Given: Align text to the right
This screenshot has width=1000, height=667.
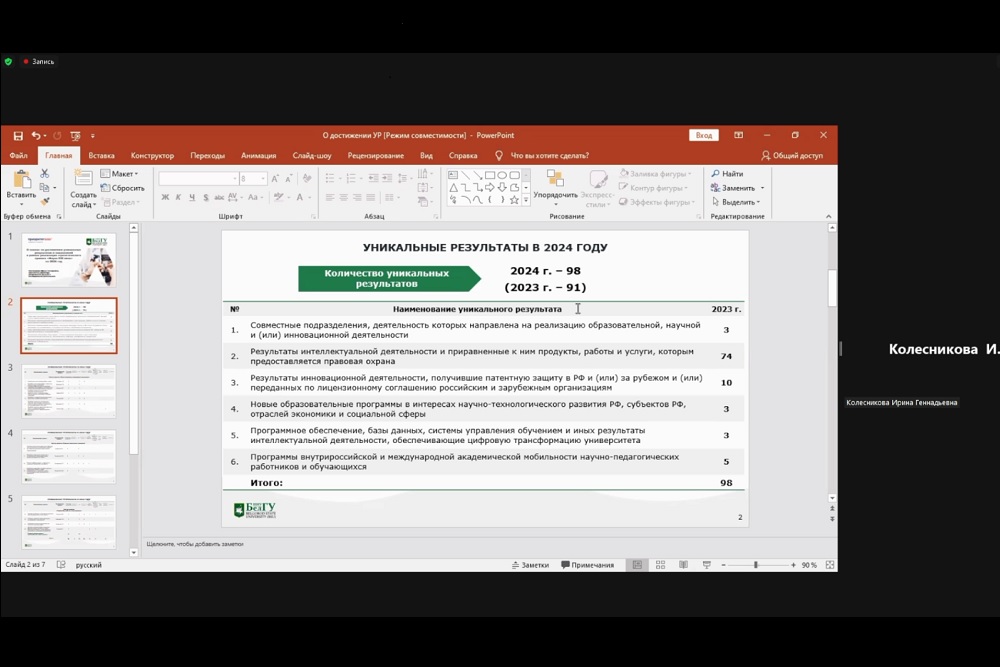Looking at the screenshot, I should point(357,198).
